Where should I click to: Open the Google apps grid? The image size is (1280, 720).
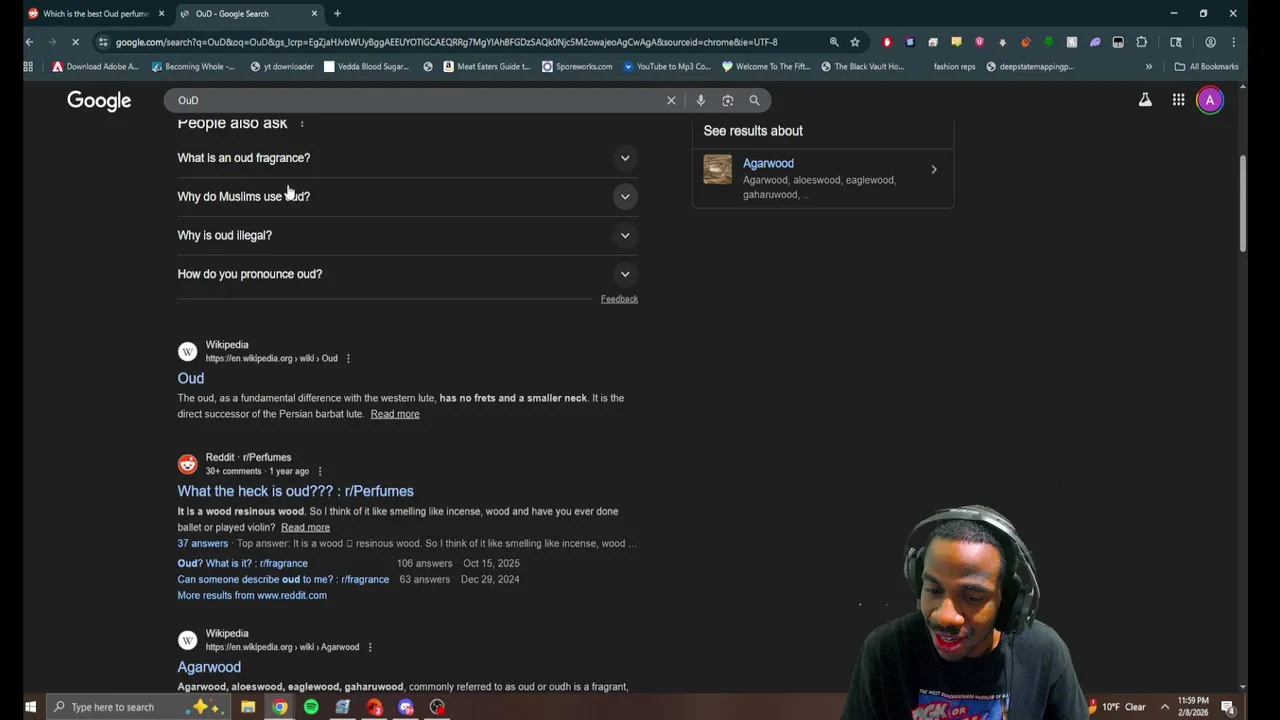1178,100
